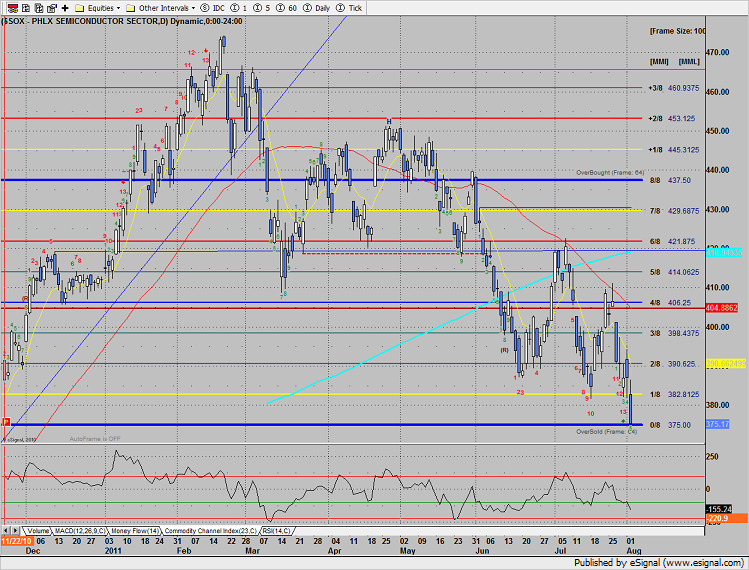Click the folder icon beside Equities
The width and height of the screenshot is (749, 570).
(x=80, y=8)
